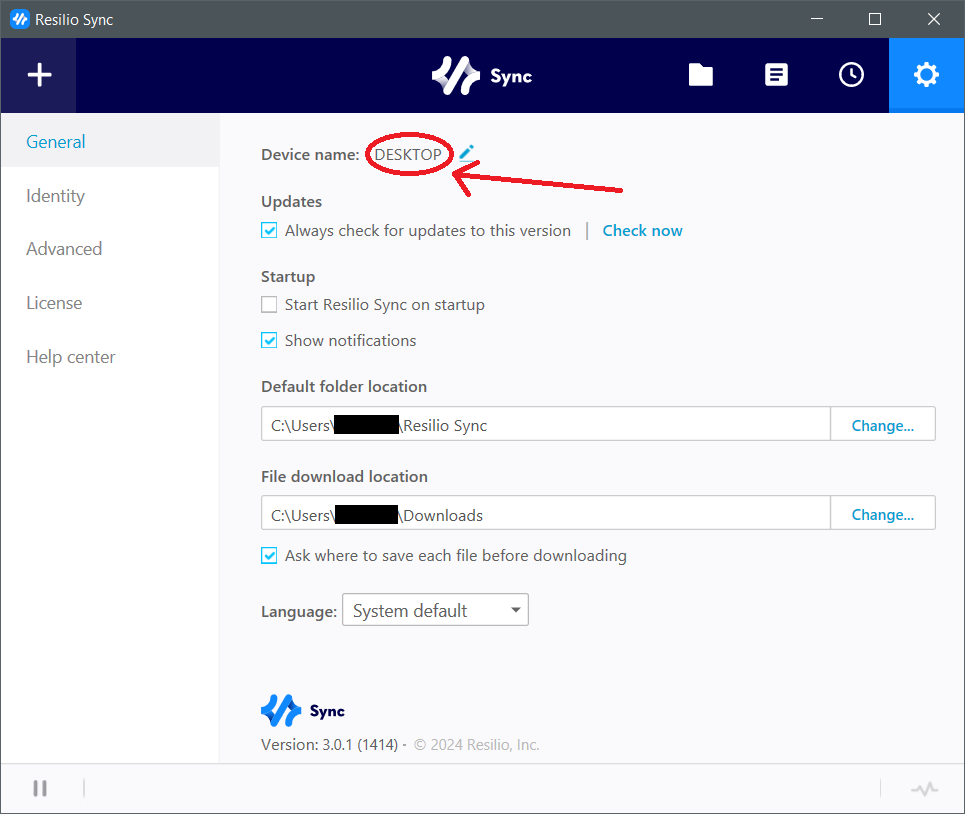Click the Check now link
The width and height of the screenshot is (965, 814).
(x=643, y=231)
